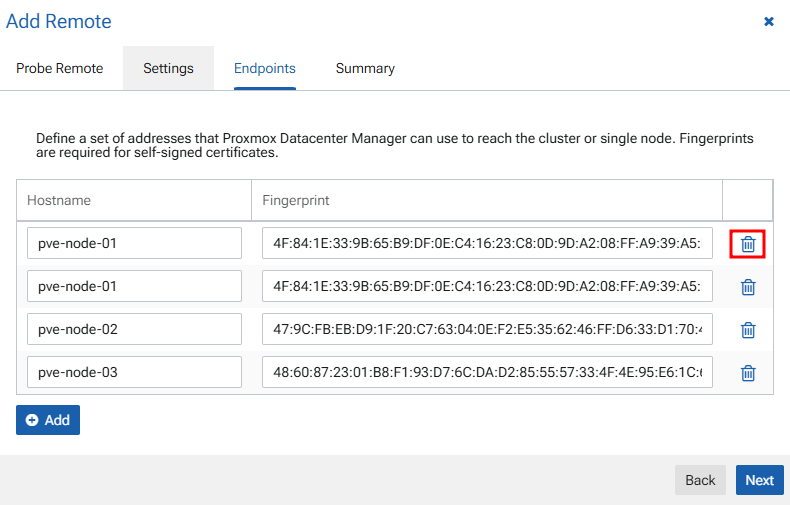Edit the pve-node-02 hostname field

[135, 329]
